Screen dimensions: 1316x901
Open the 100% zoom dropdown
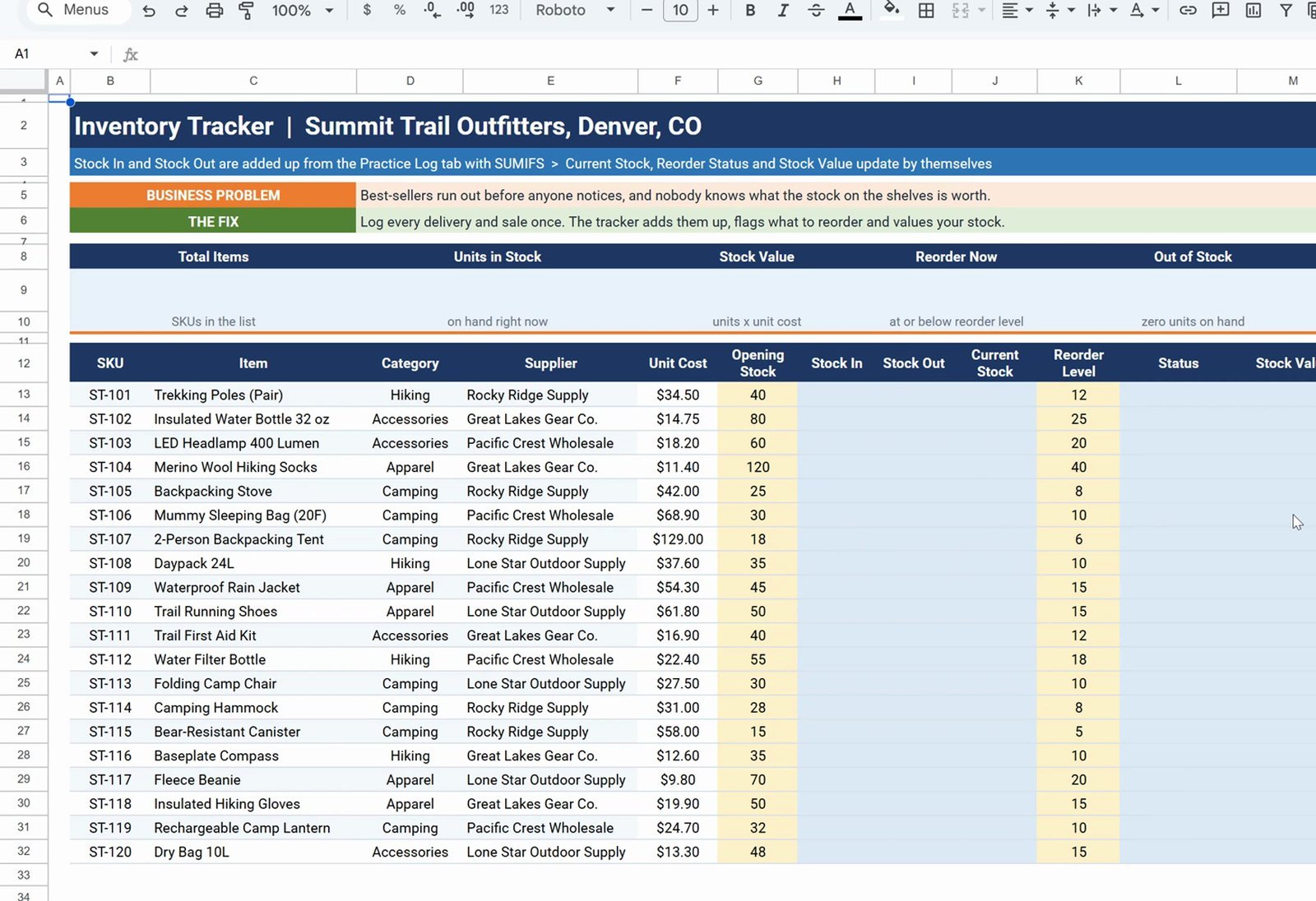pos(303,11)
